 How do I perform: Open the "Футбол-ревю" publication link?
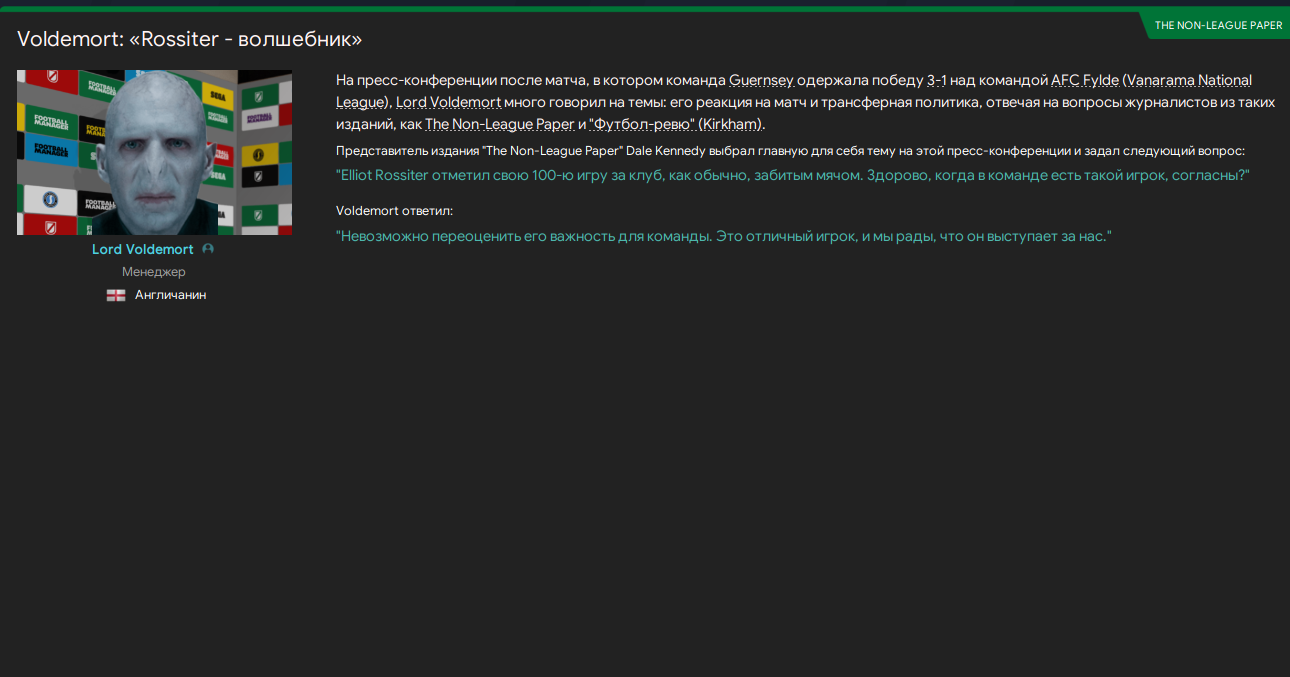click(x=642, y=124)
